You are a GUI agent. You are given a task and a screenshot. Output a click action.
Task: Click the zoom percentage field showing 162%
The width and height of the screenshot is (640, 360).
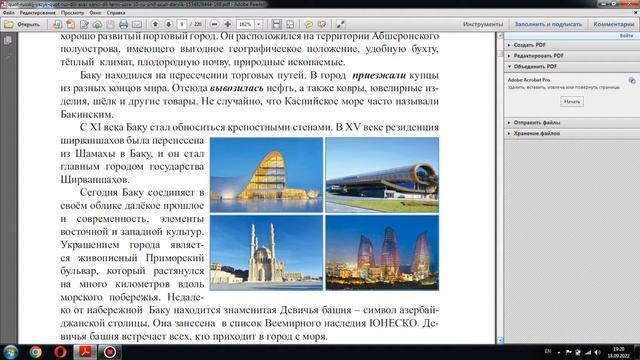pyautogui.click(x=245, y=24)
